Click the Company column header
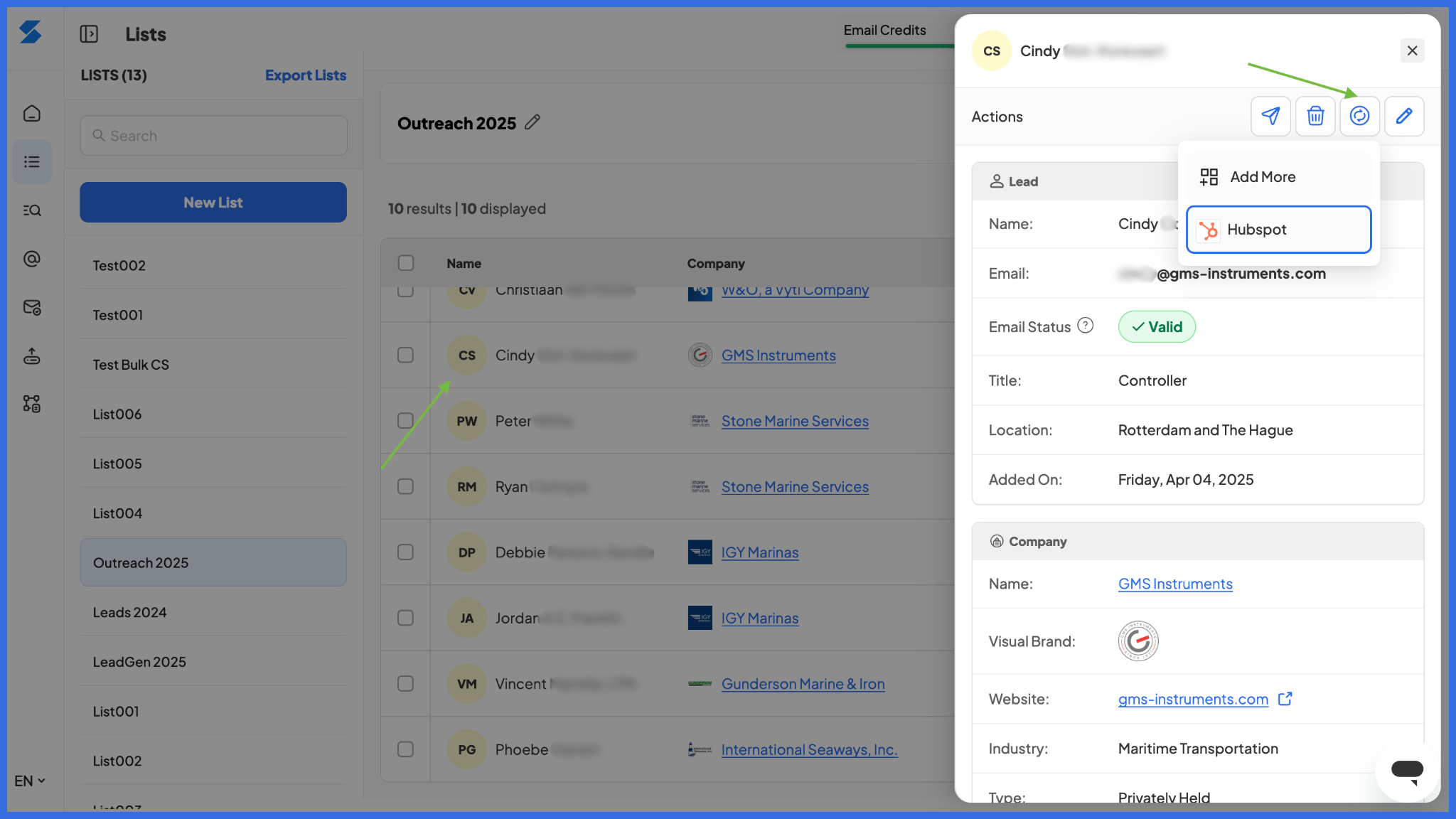This screenshot has width=1456, height=819. tap(715, 263)
